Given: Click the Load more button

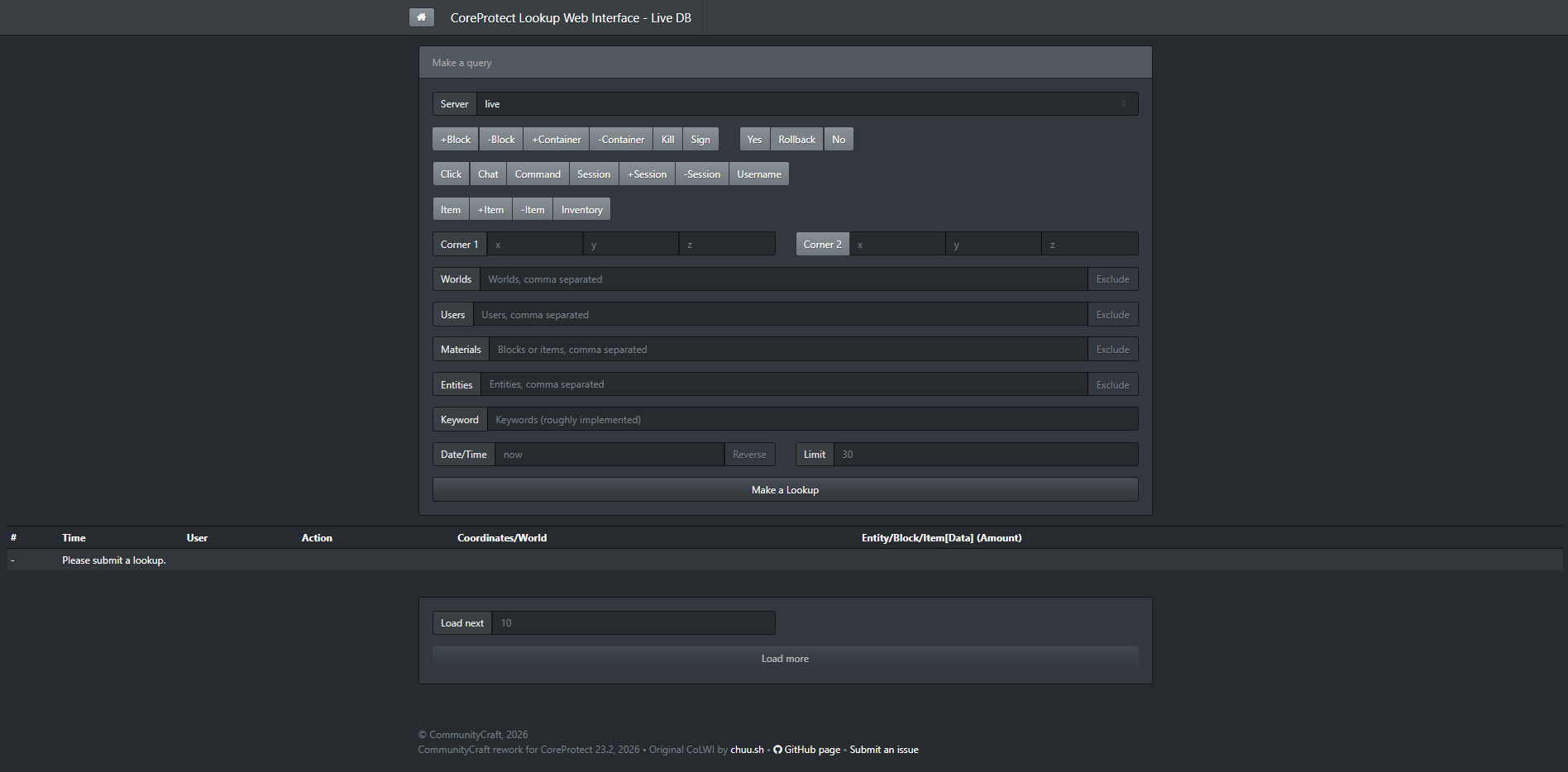Looking at the screenshot, I should tap(785, 659).
